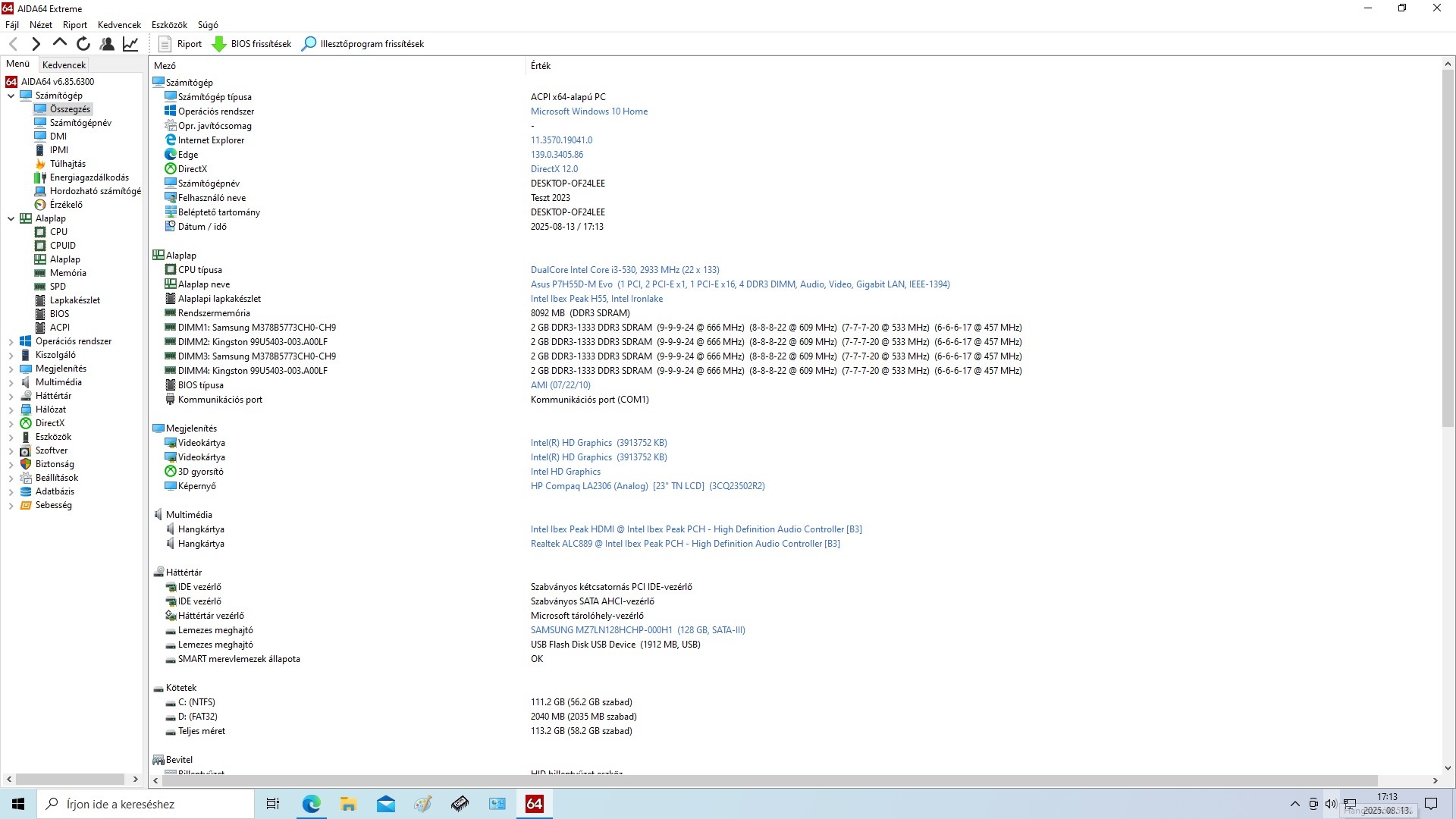The height and width of the screenshot is (819, 1456).
Task: Click Illesztőprogram frissítések magnifier icon
Action: 309,44
